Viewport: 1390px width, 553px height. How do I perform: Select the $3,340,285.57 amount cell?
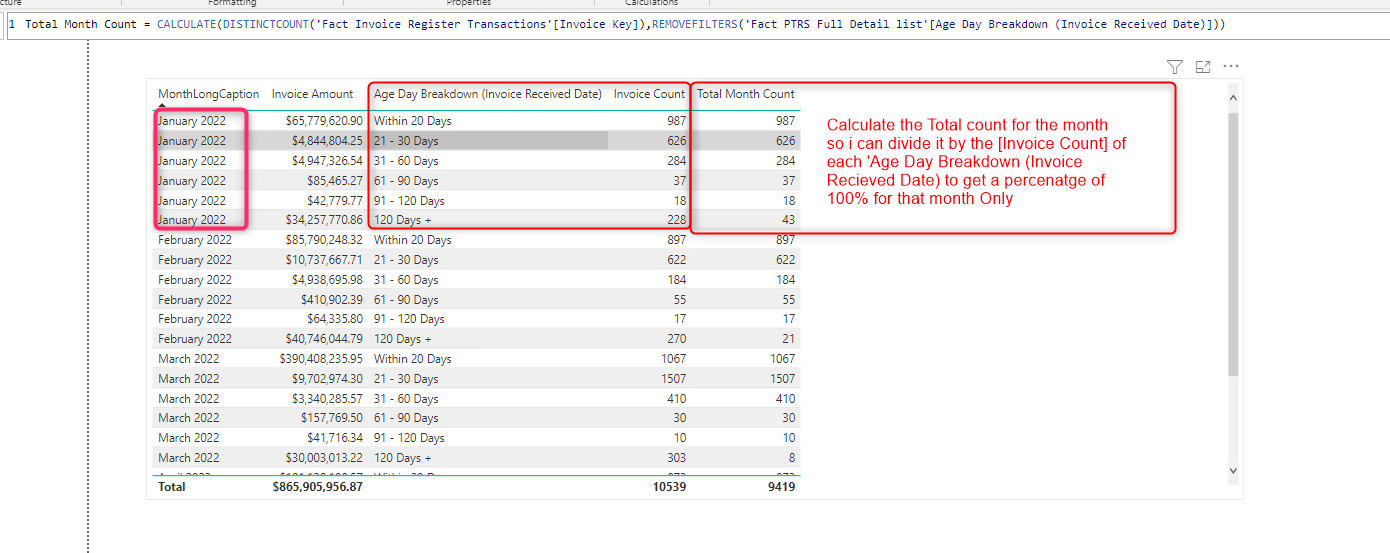point(328,399)
